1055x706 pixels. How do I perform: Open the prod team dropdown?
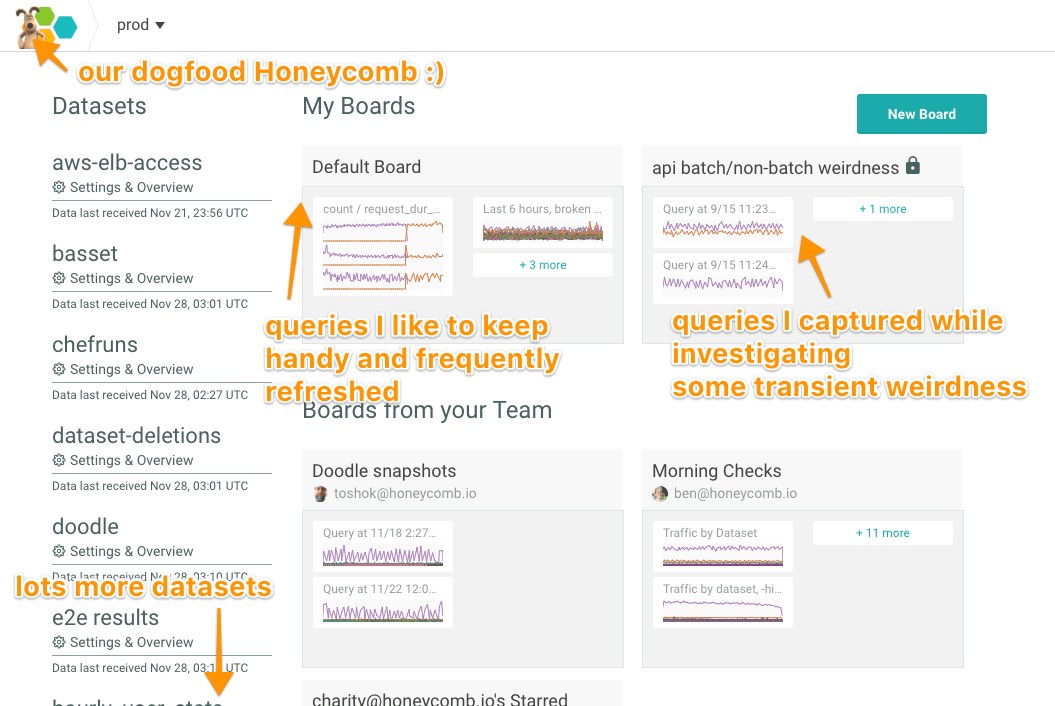141,25
